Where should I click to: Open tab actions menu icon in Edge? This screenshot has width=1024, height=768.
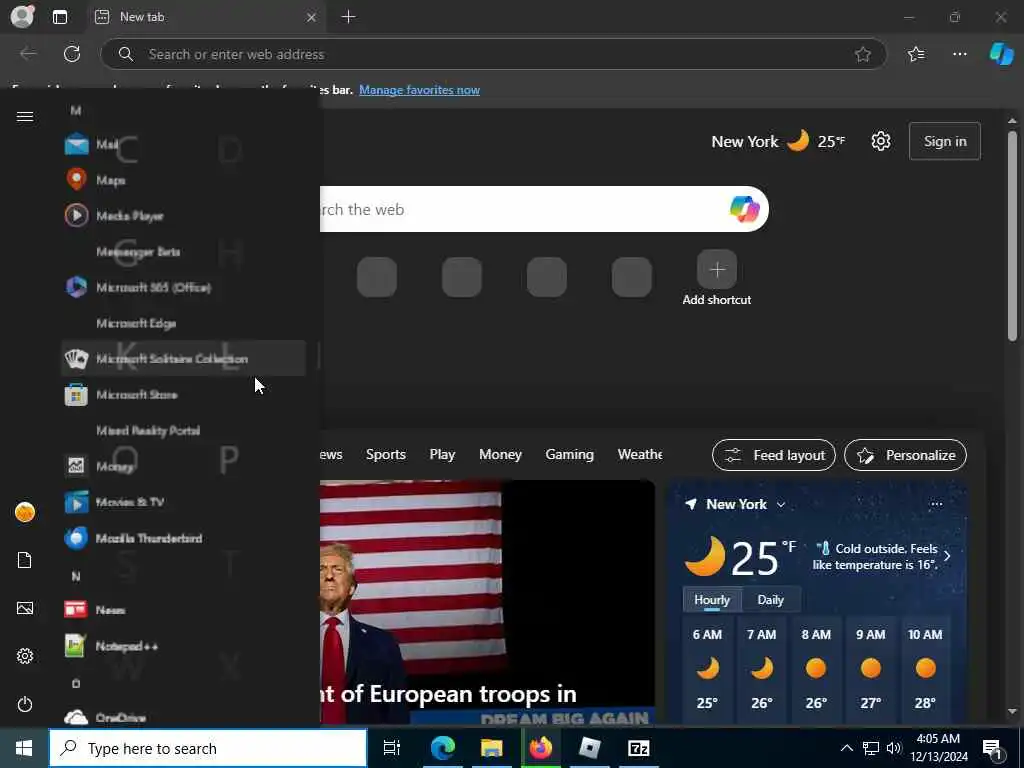[59, 17]
